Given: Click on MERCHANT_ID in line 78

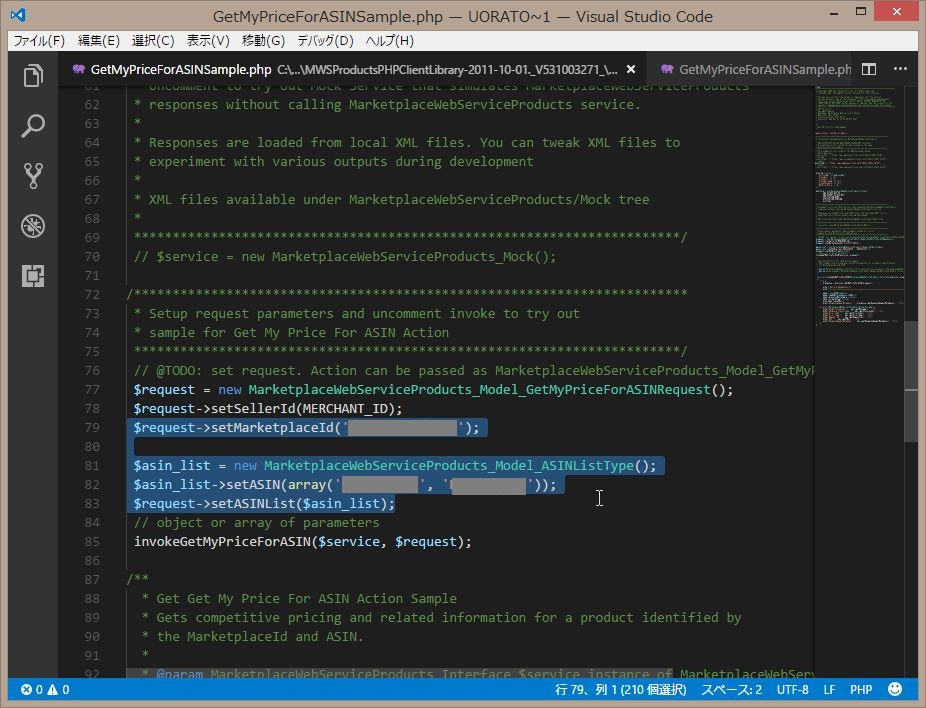Looking at the screenshot, I should 345,409.
